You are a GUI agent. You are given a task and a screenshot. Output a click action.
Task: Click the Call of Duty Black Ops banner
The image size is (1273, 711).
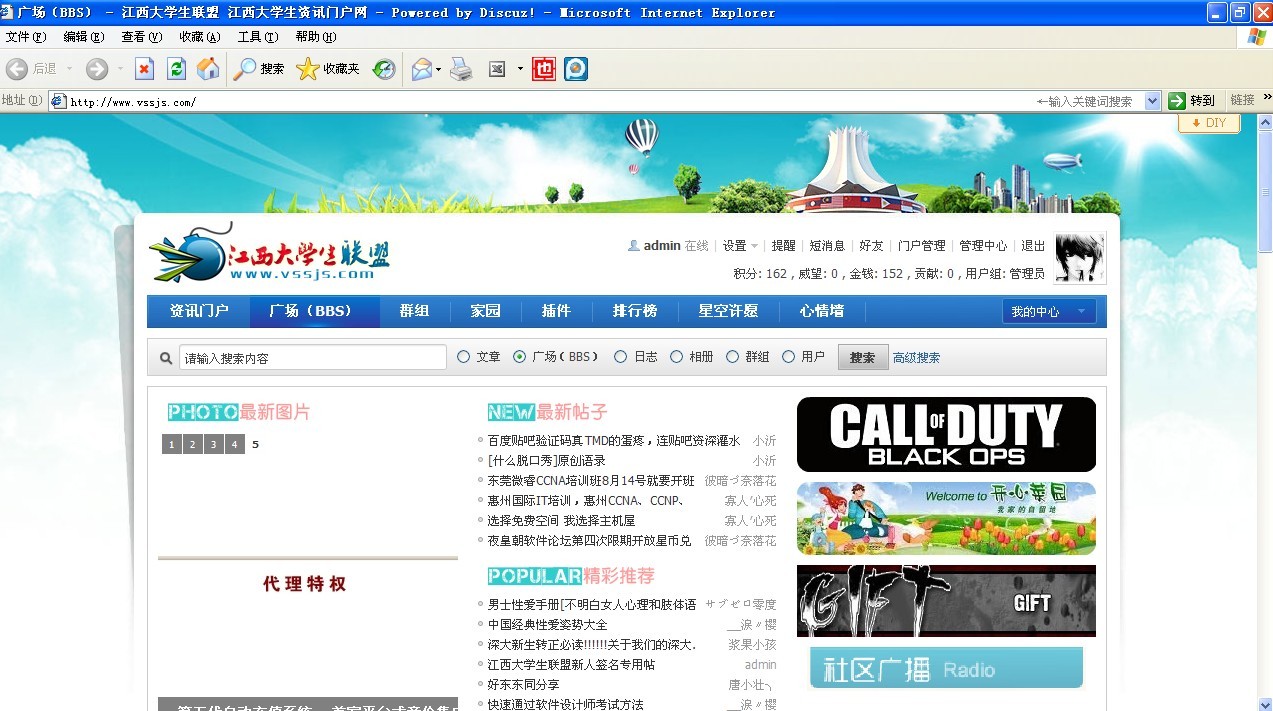945,433
